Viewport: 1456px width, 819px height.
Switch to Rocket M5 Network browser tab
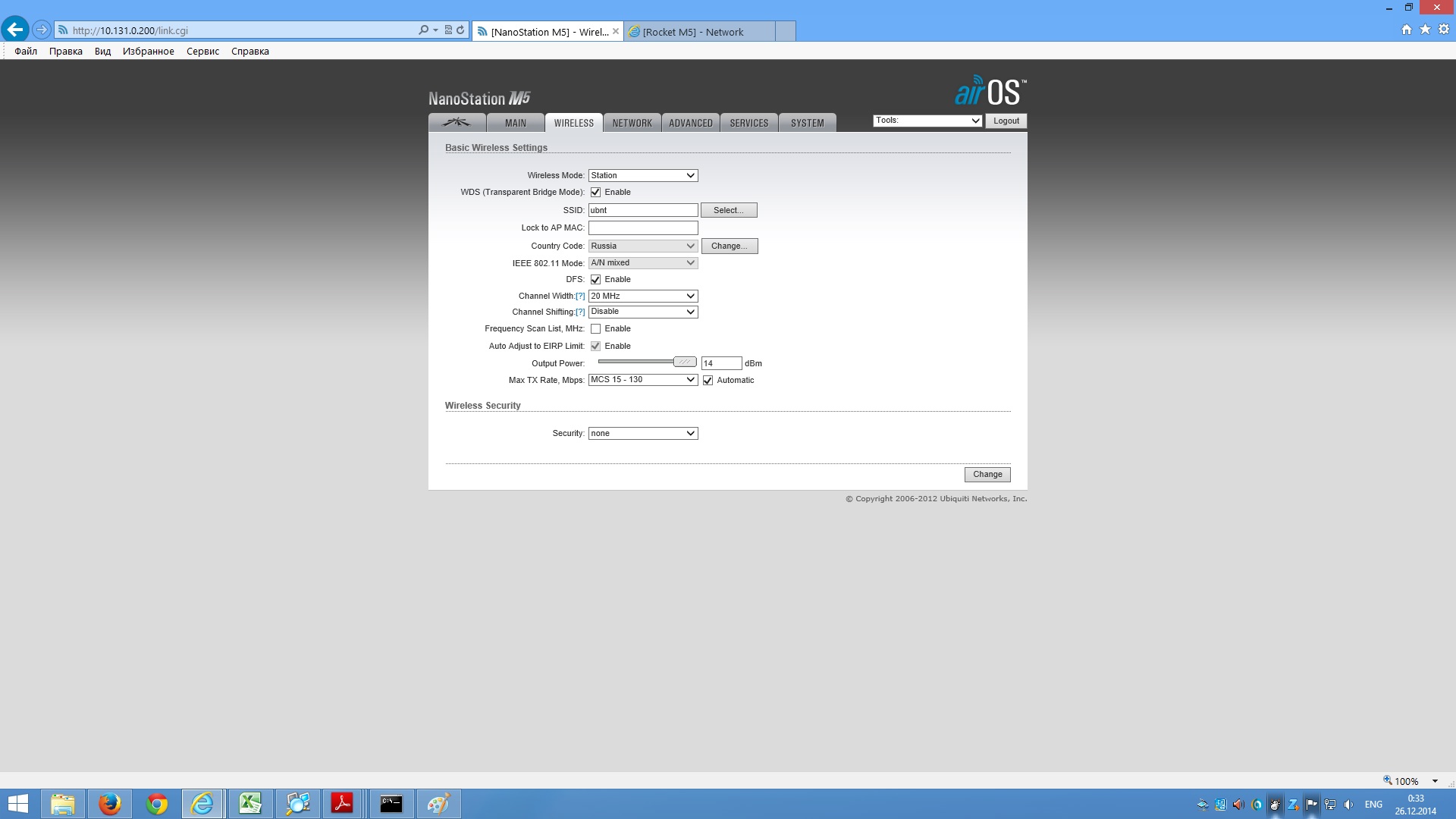[699, 32]
